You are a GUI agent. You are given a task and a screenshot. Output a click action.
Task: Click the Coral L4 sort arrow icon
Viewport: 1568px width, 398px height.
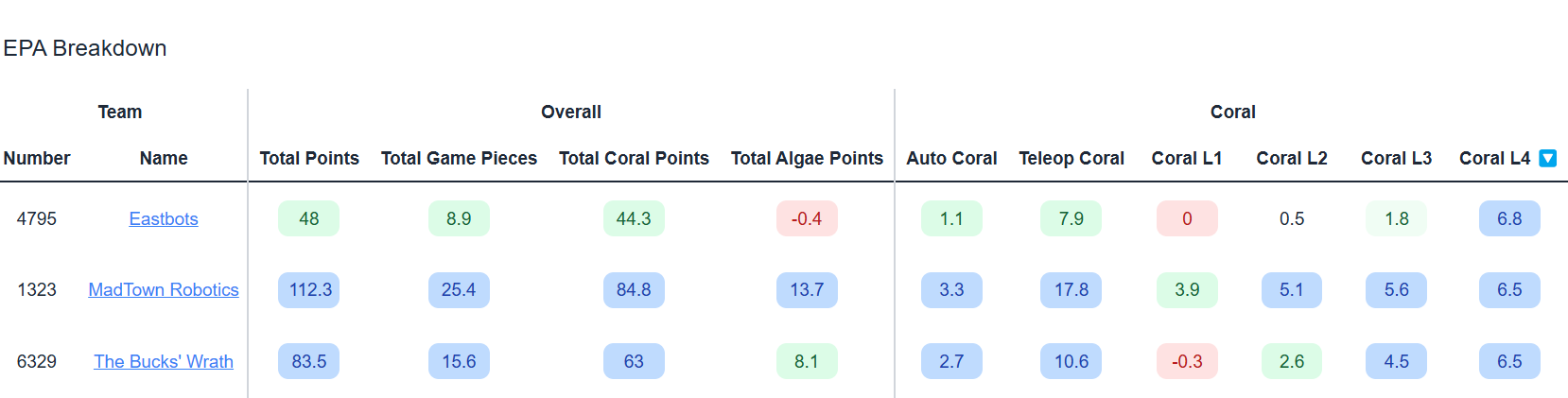click(x=1548, y=158)
